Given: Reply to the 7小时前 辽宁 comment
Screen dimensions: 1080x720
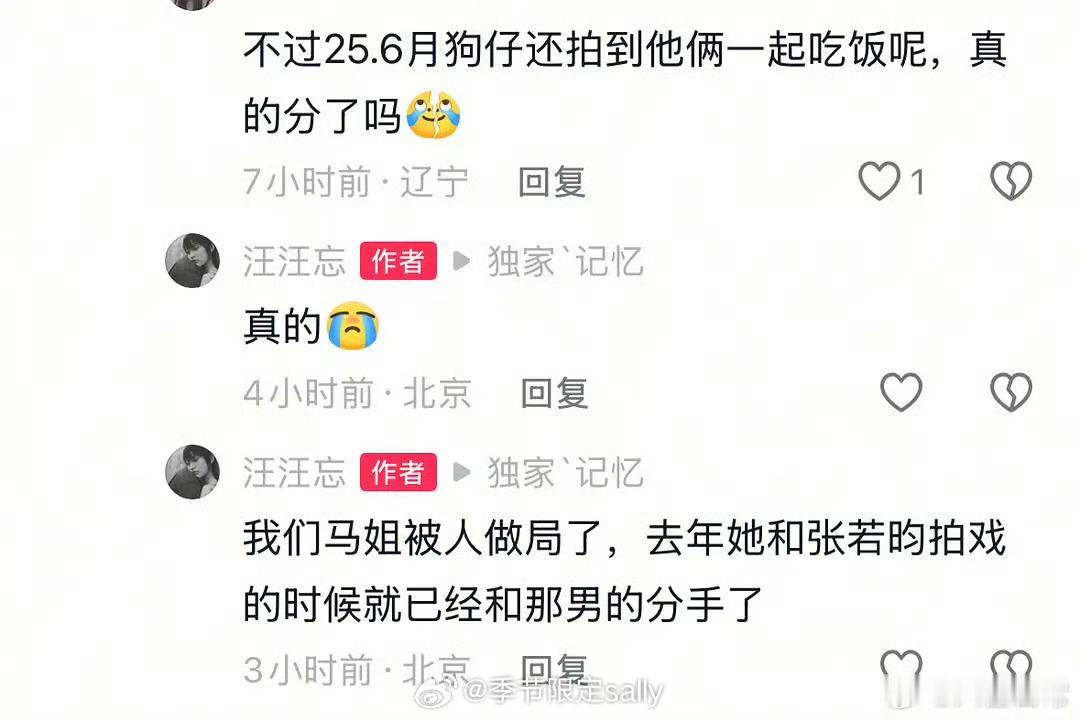Looking at the screenshot, I should click(552, 183).
